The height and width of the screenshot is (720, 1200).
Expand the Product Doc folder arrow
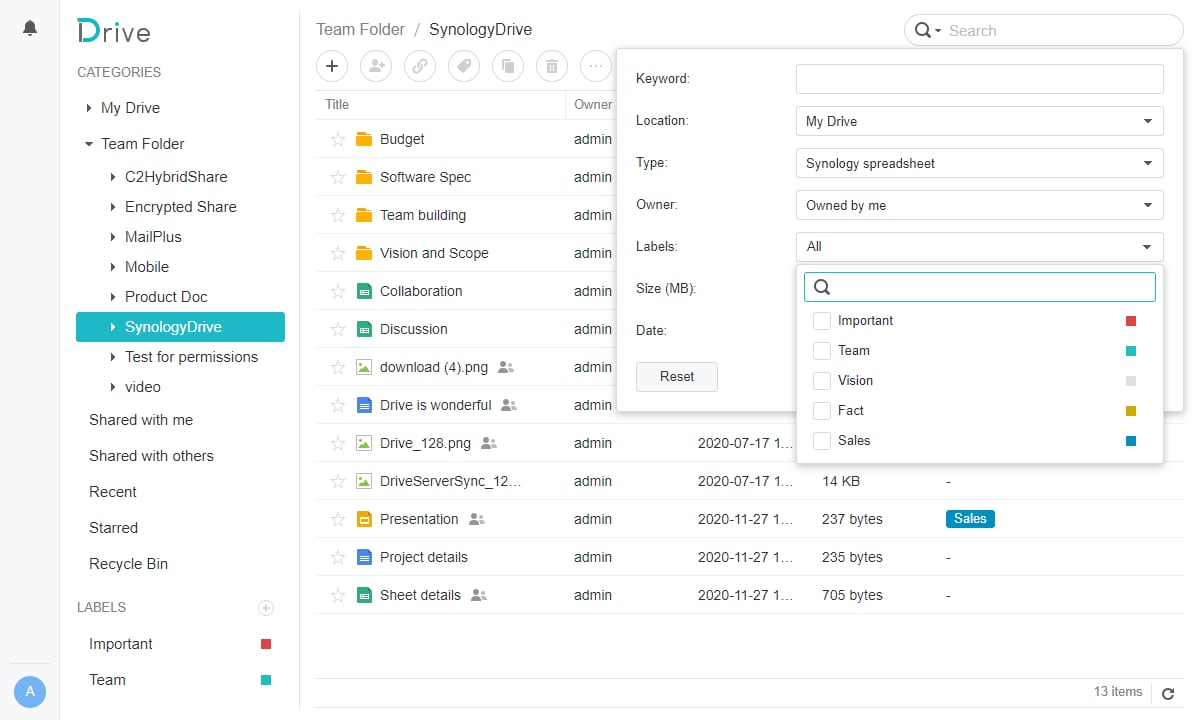[113, 297]
